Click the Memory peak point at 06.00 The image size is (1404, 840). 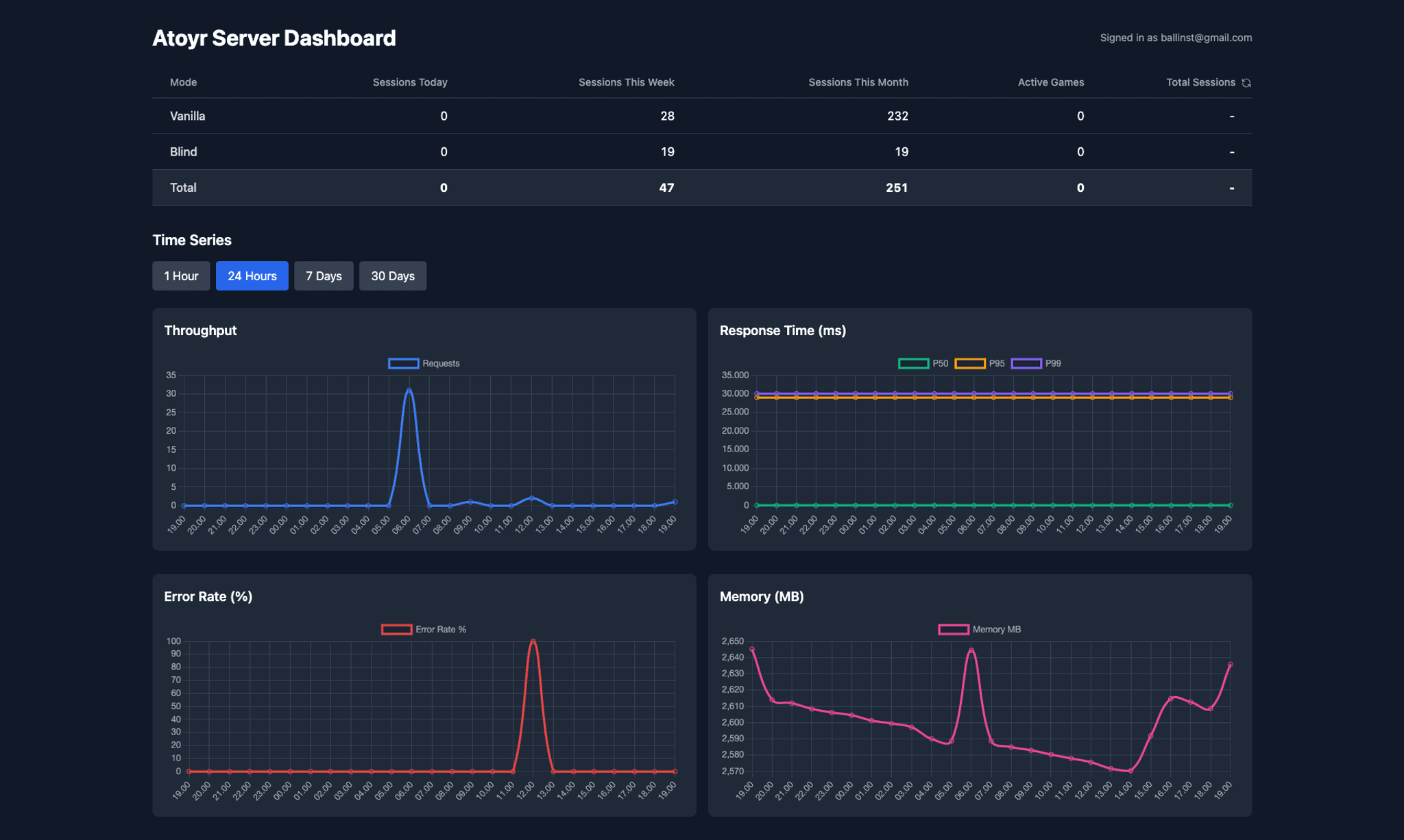971,650
